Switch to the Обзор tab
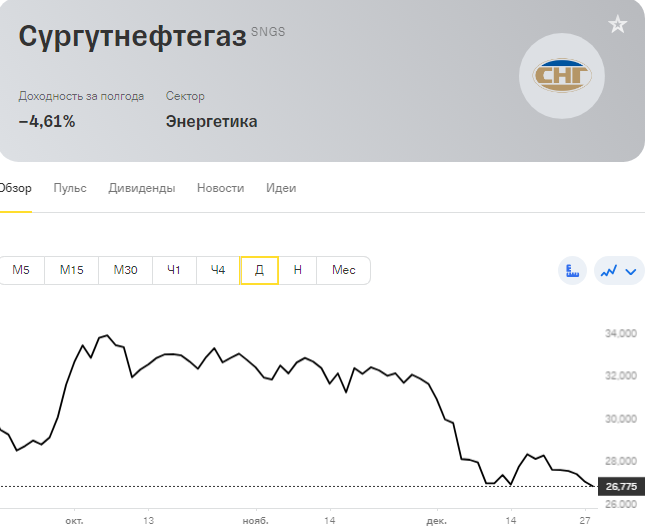This screenshot has width=646, height=530. pos(15,188)
